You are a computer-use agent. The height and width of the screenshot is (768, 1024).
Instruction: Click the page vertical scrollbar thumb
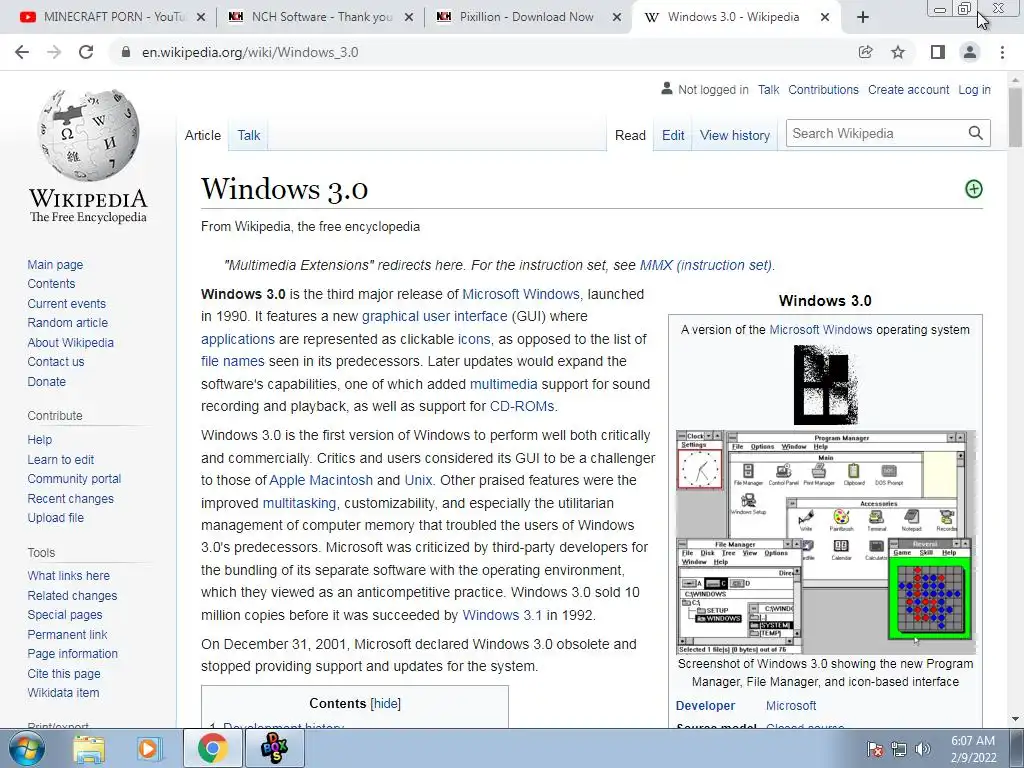click(x=1015, y=117)
